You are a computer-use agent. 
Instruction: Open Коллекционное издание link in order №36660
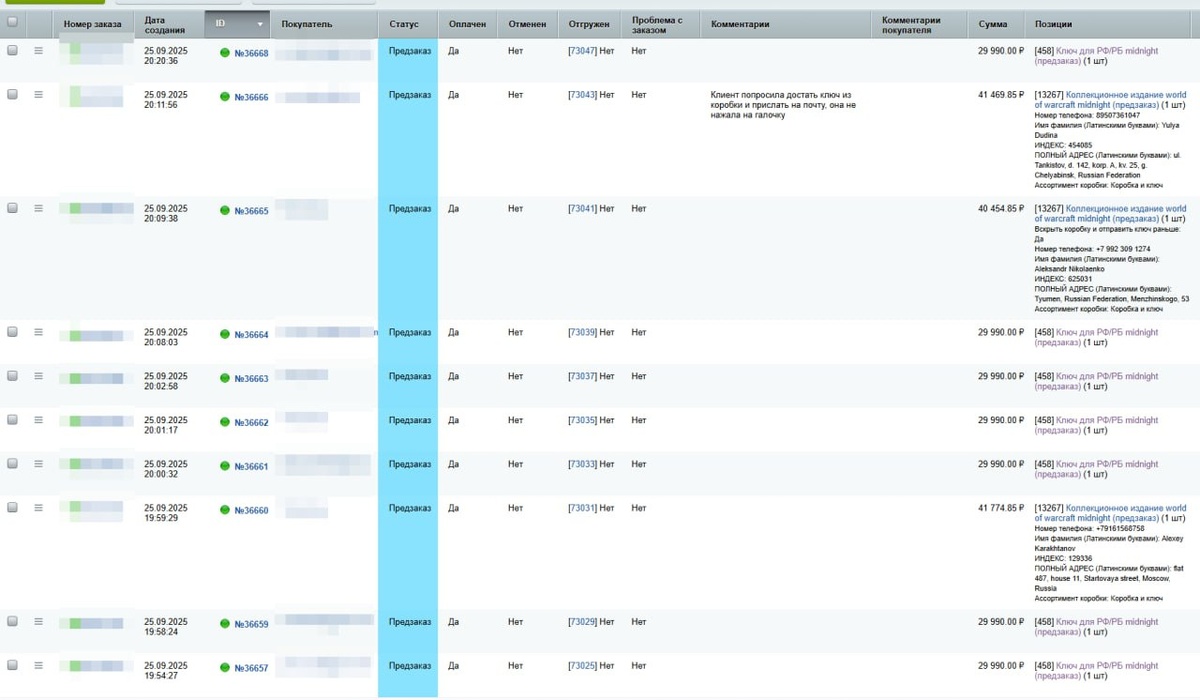click(1111, 513)
